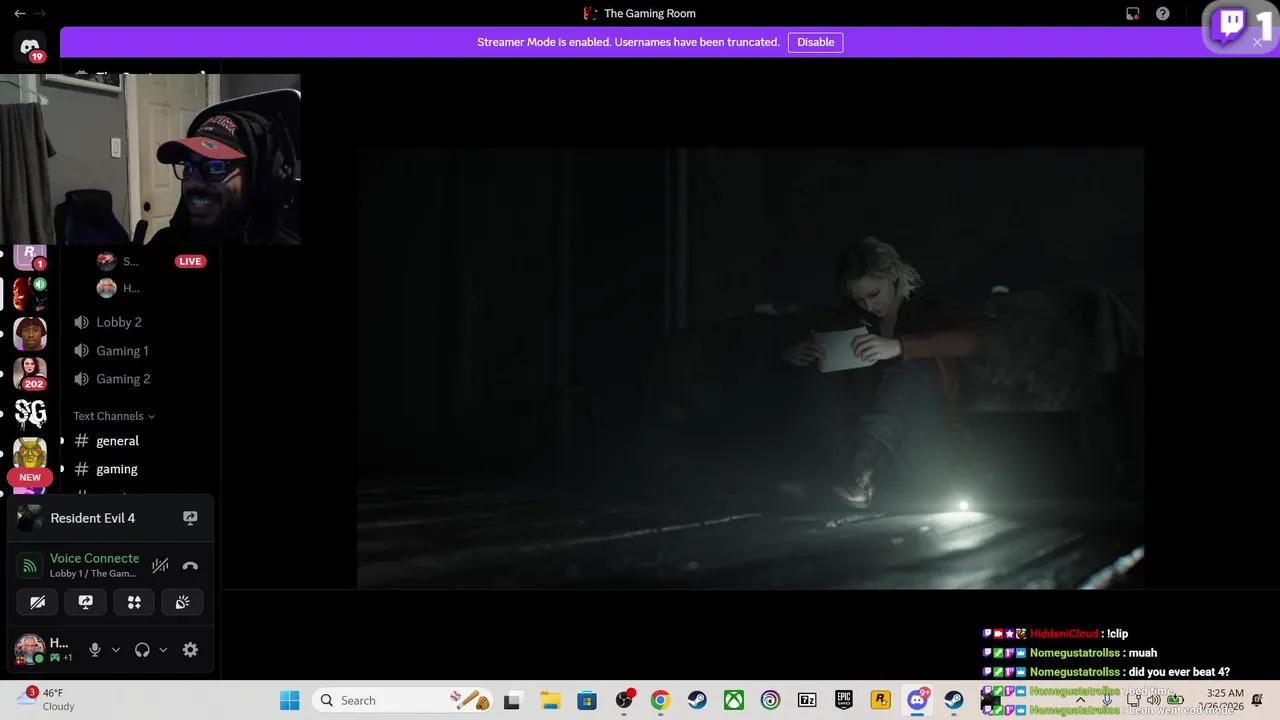This screenshot has height=720, width=1280.
Task: Go back using Discord's back arrow
Action: click(x=20, y=14)
